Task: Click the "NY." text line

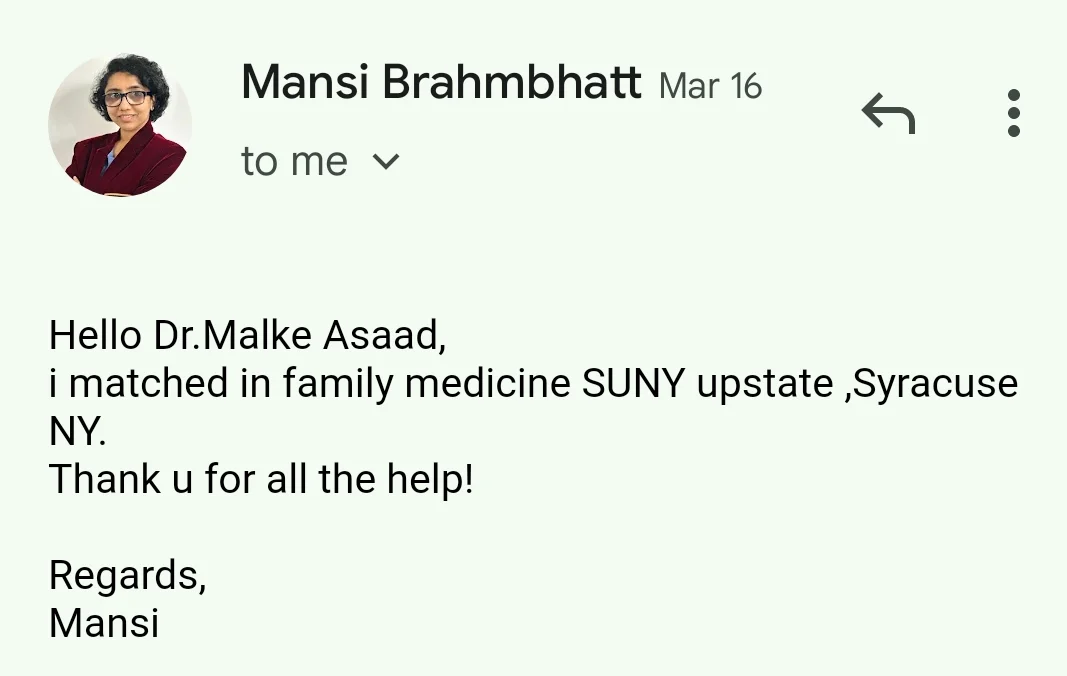Action: [x=77, y=432]
